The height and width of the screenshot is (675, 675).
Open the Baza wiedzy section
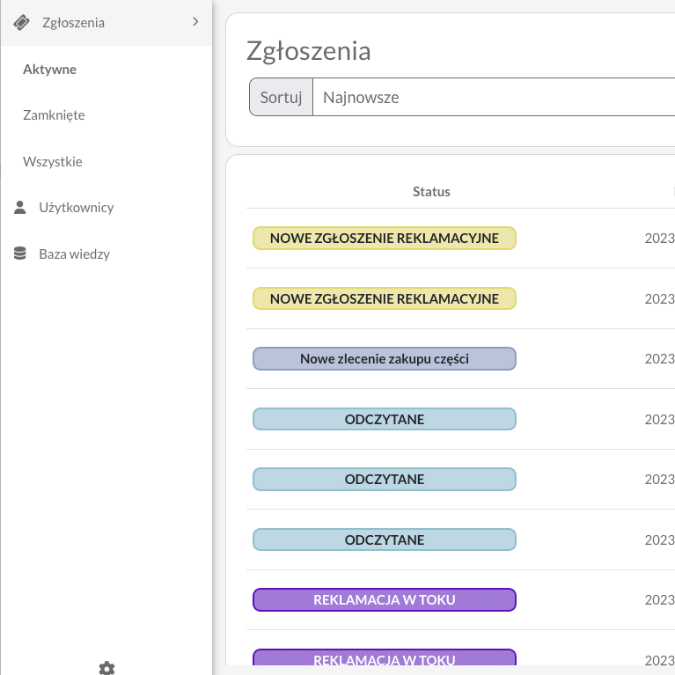tap(74, 254)
